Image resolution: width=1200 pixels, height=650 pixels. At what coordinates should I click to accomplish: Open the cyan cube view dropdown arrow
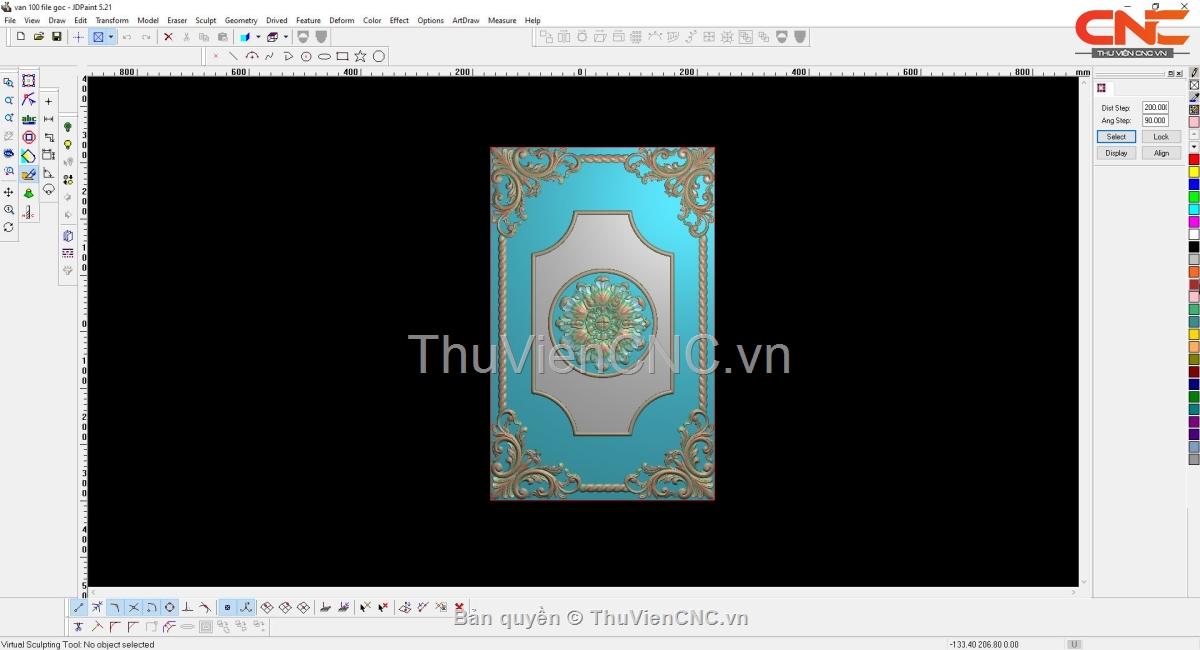[256, 37]
